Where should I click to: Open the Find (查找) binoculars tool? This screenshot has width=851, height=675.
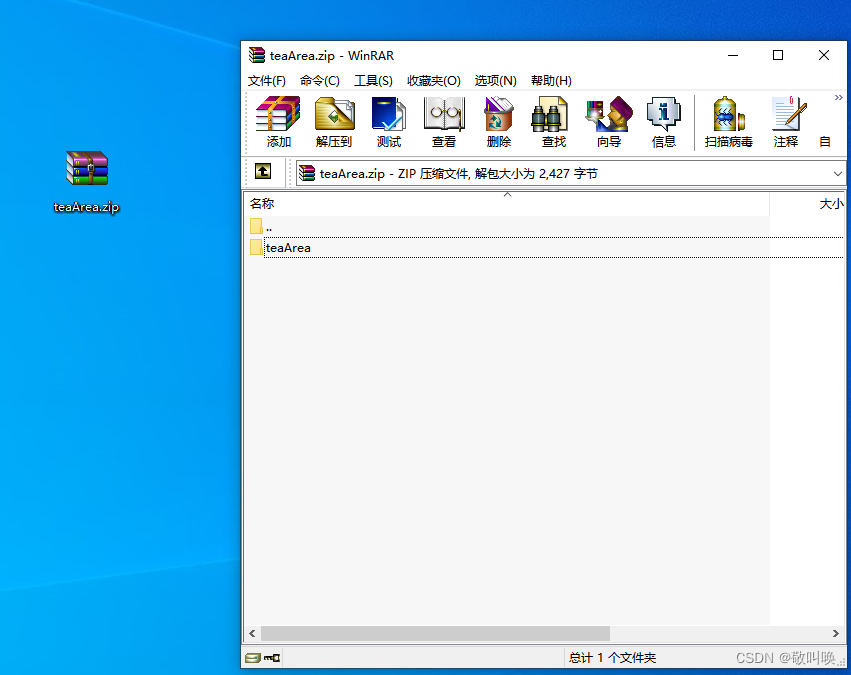click(x=554, y=122)
